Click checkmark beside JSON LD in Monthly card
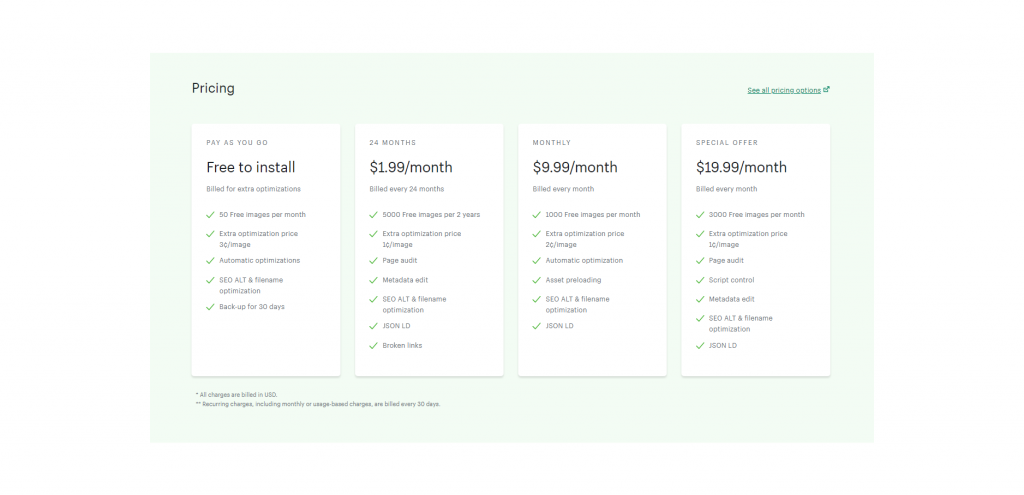 coord(537,326)
